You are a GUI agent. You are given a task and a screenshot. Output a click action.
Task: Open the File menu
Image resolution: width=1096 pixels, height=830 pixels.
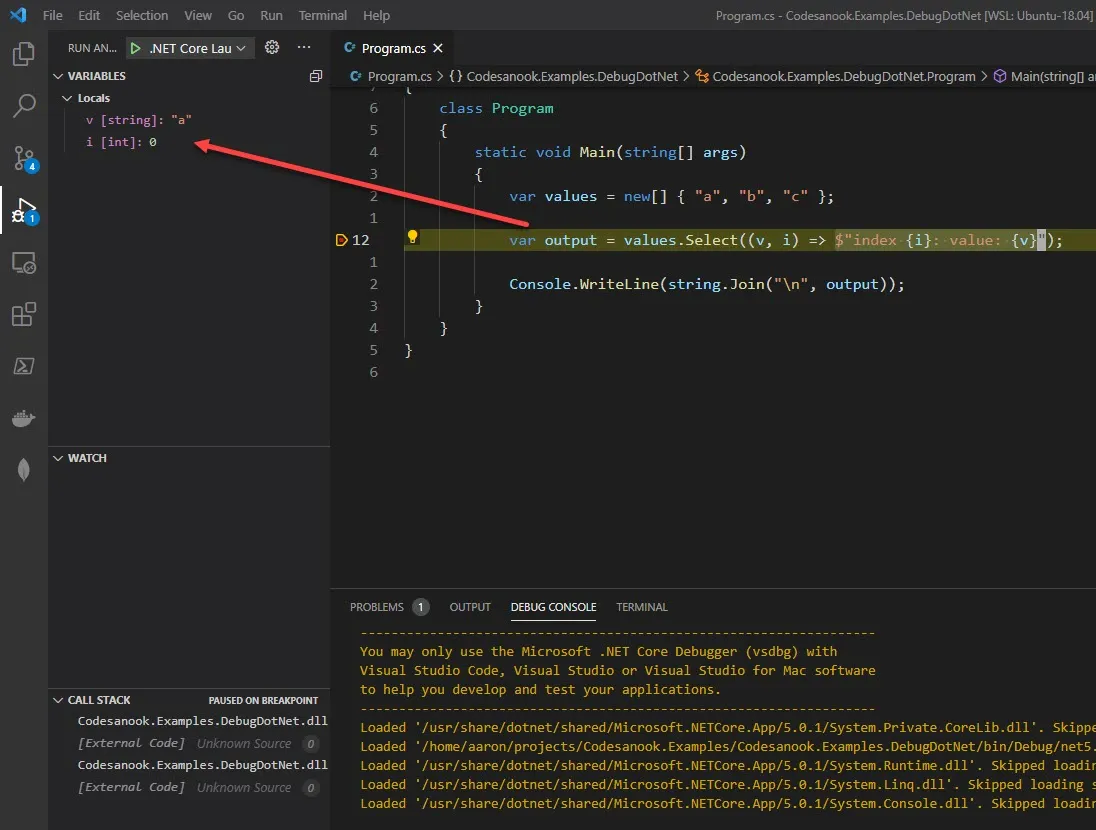click(52, 15)
